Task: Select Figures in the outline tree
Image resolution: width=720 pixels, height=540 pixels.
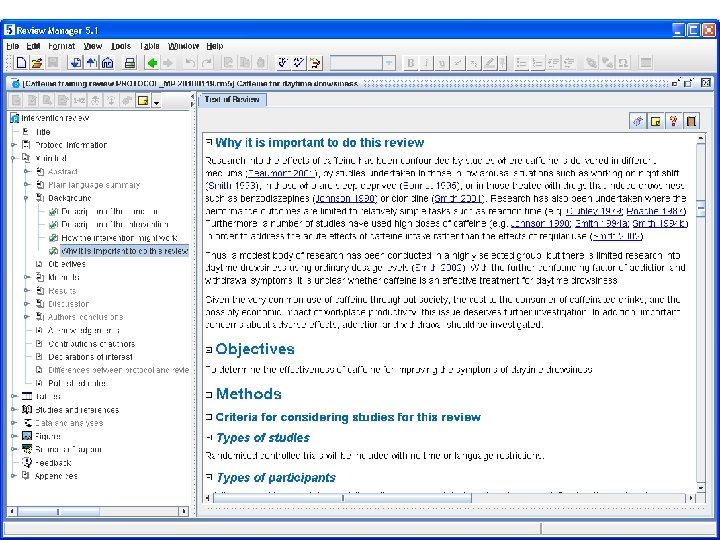Action: [48, 436]
